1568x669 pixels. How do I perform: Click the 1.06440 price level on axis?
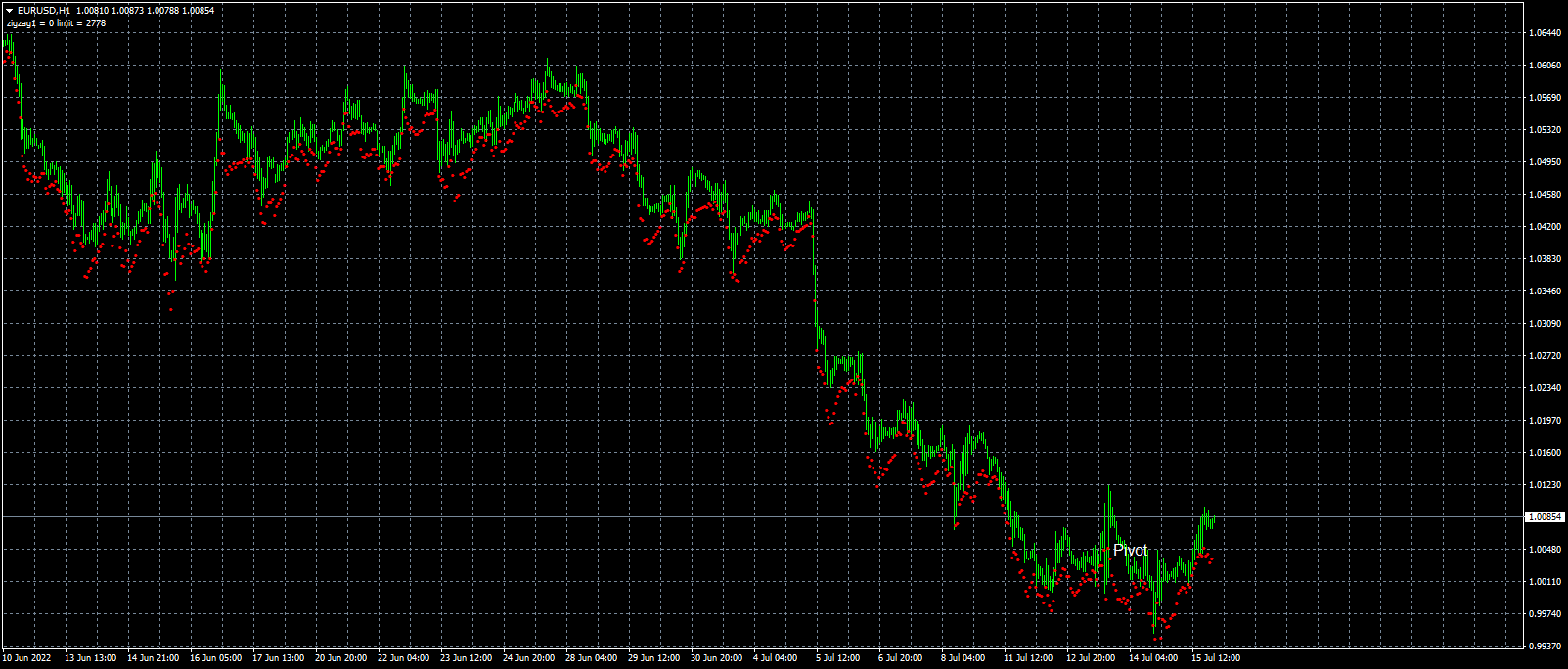point(1545,32)
